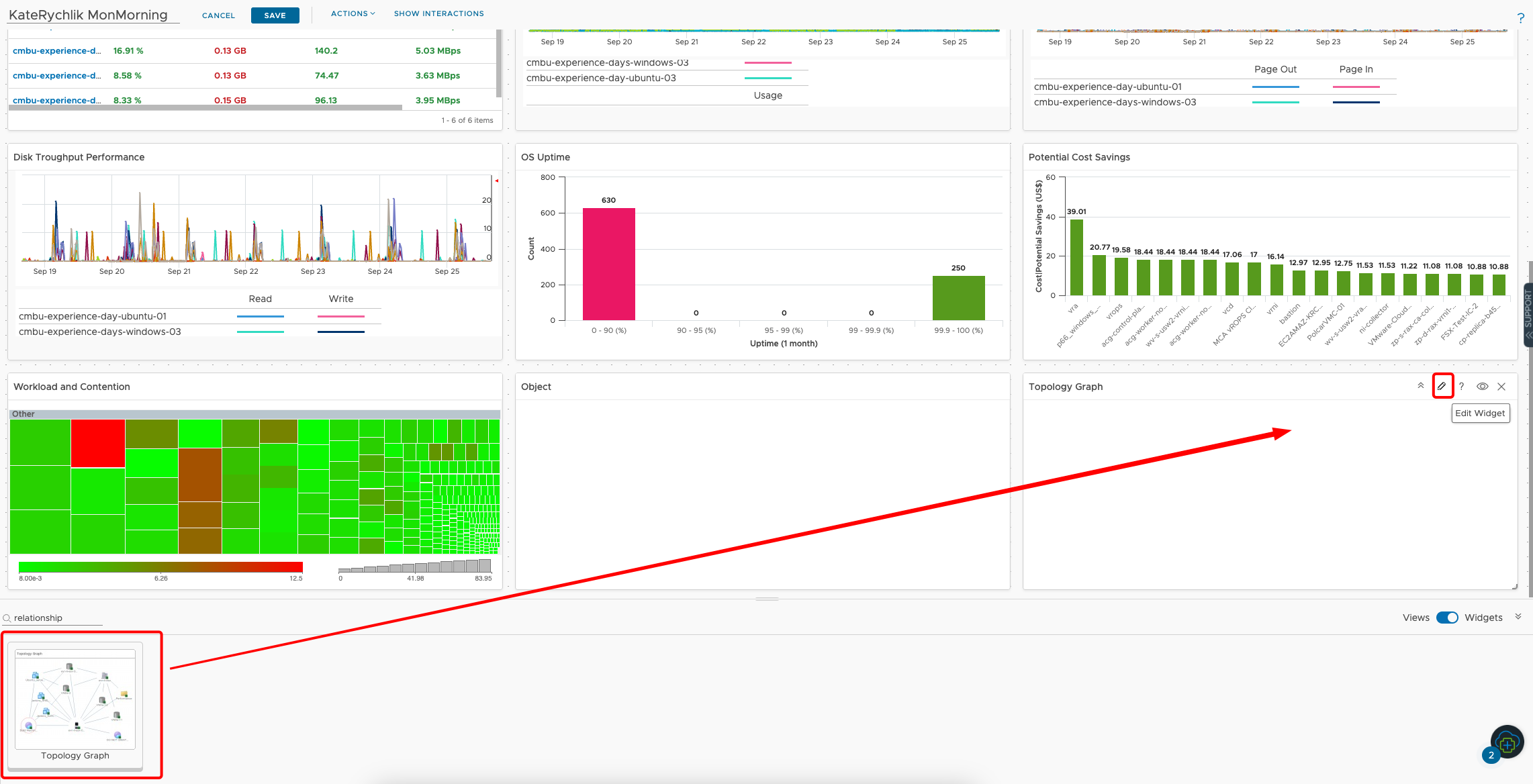1533x784 pixels.
Task: Switch the Views and Widgets toggle
Action: pos(1448,618)
